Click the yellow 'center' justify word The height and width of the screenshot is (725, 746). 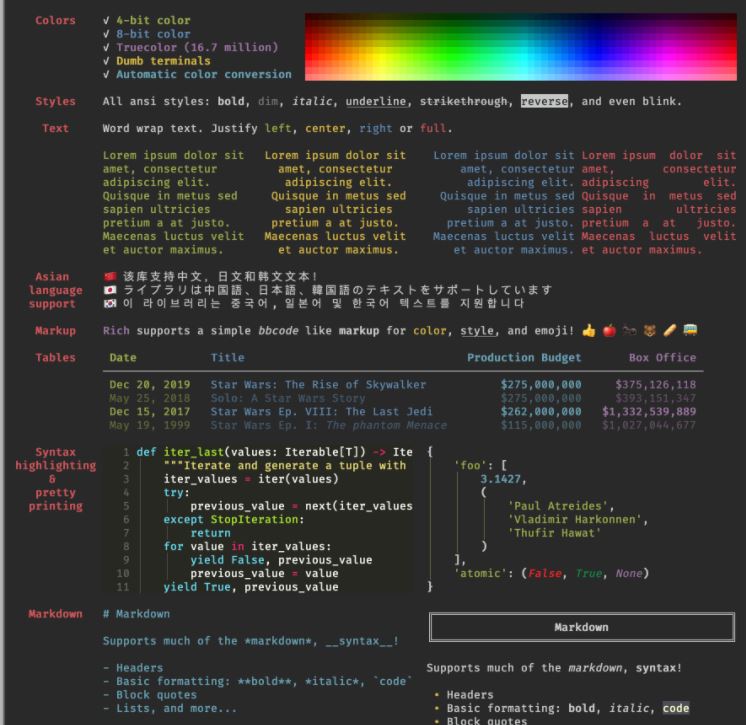[x=325, y=128]
